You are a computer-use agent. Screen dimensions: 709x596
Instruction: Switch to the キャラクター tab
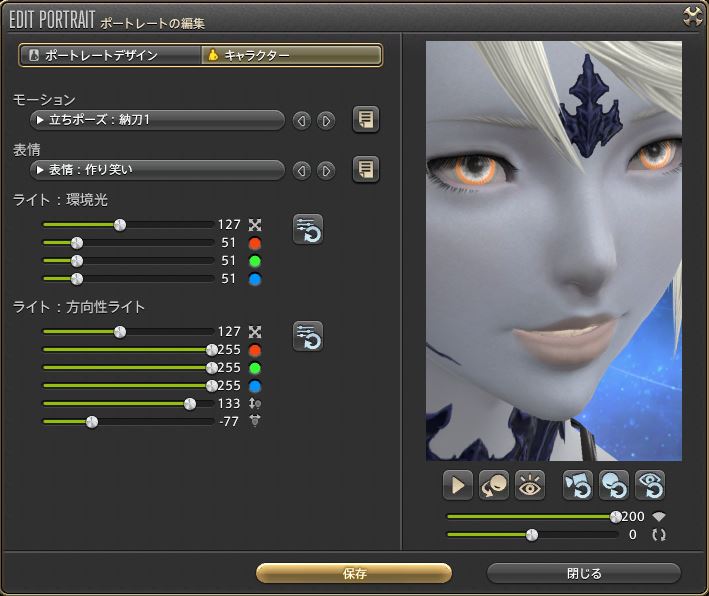point(290,55)
